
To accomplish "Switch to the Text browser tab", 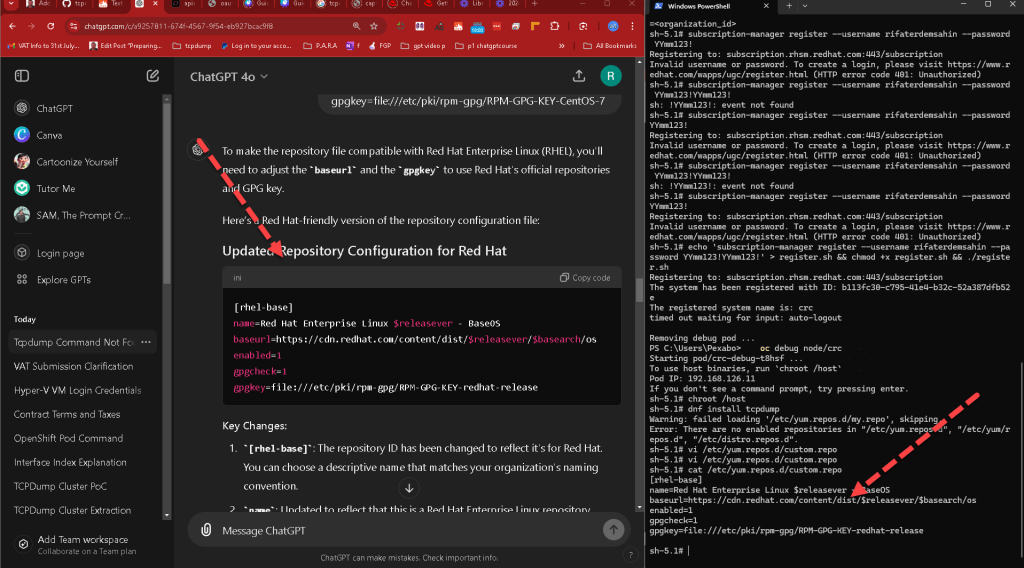I will 111,4.
